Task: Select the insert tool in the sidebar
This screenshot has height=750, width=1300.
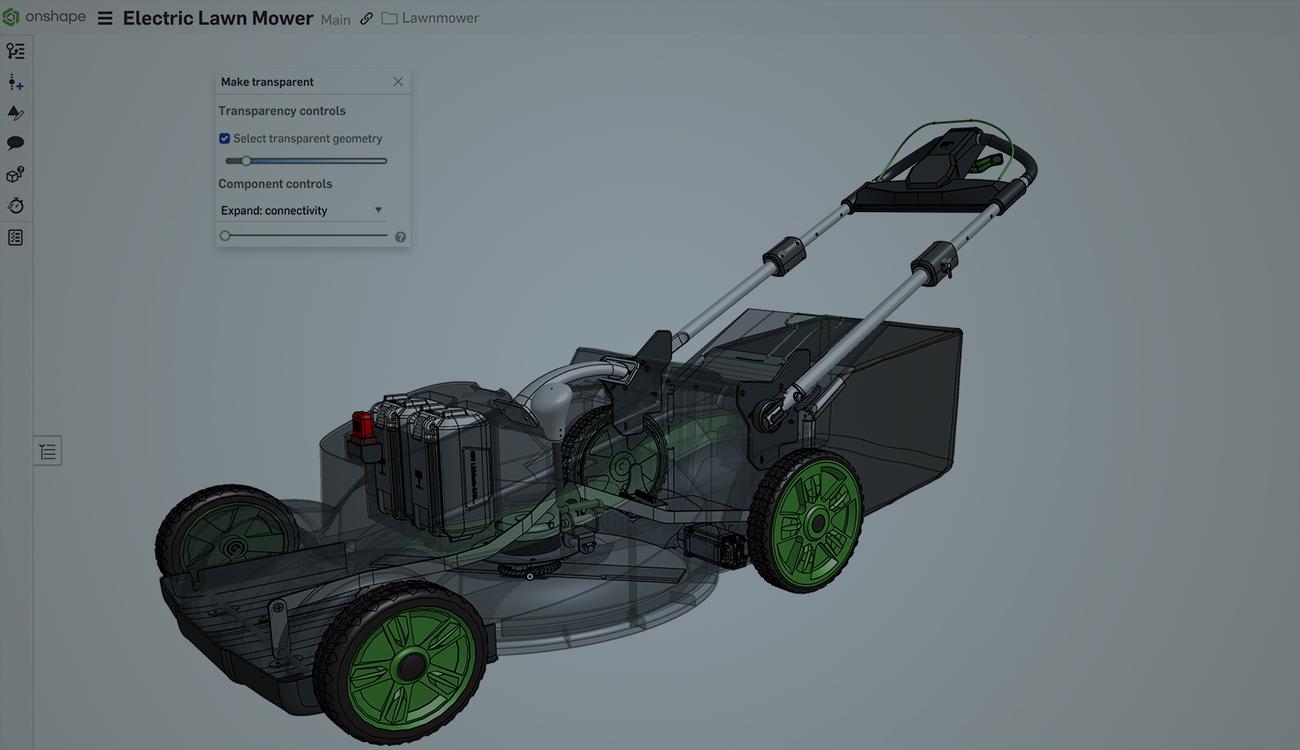Action: pos(15,81)
